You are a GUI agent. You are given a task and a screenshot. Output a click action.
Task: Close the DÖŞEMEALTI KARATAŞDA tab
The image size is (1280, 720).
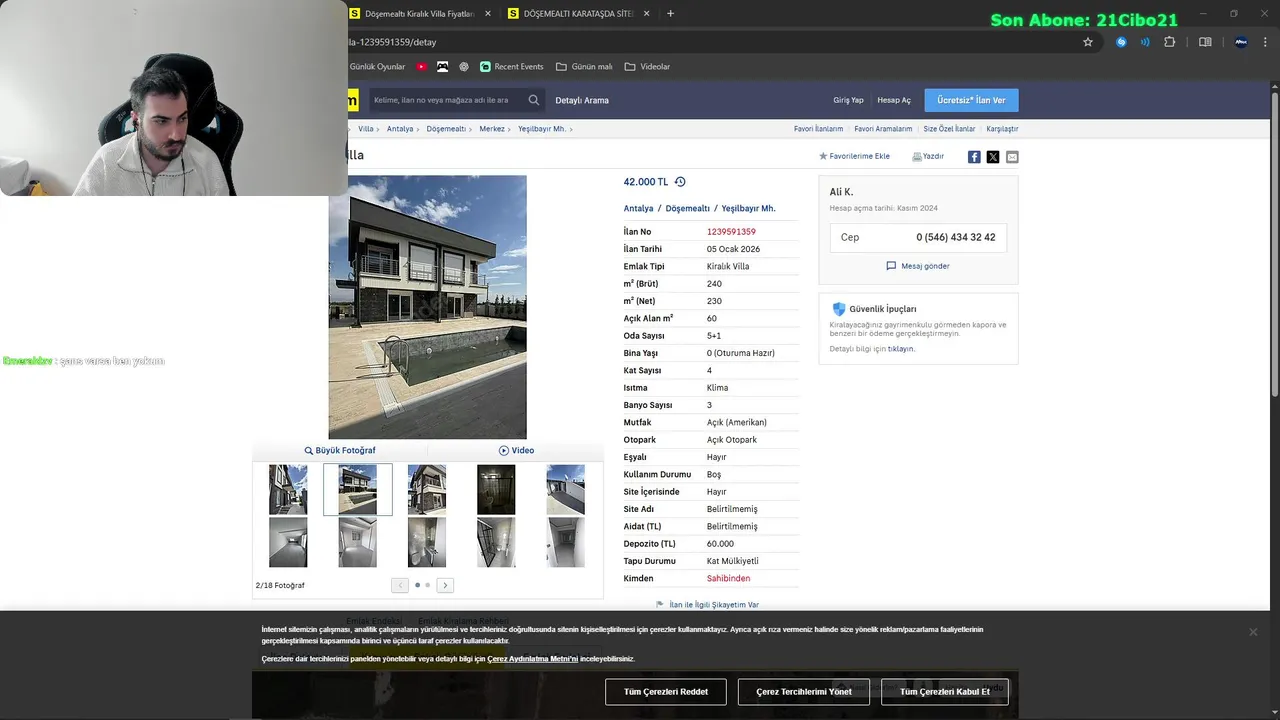coord(646,14)
